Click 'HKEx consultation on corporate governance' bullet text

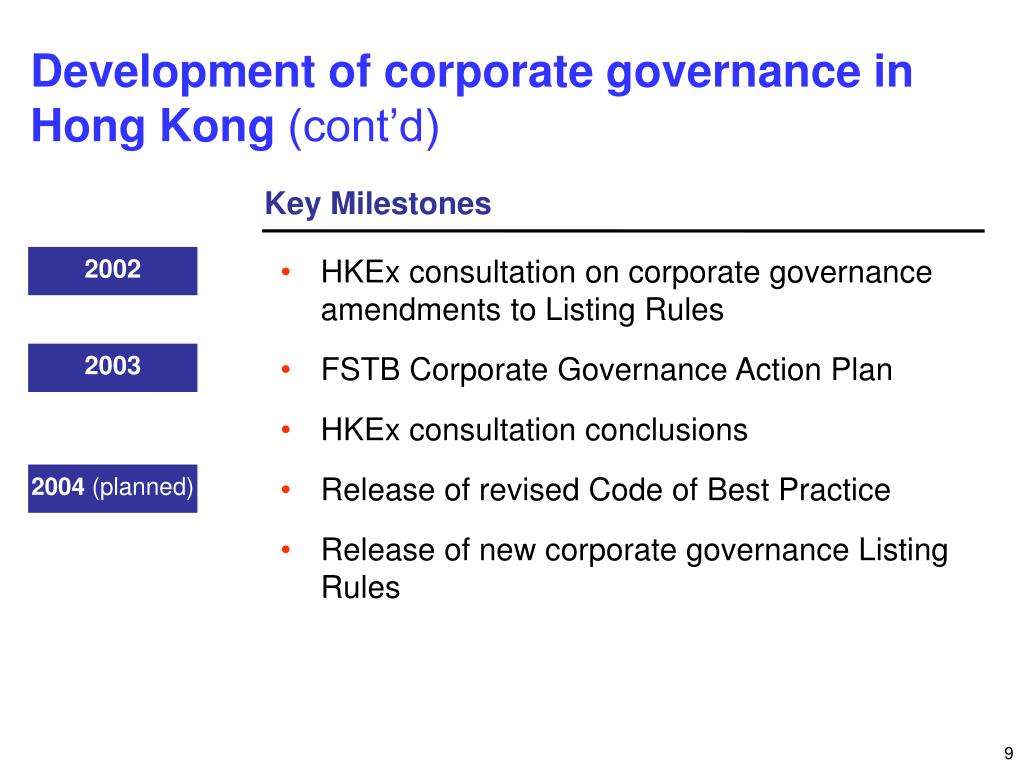[626, 272]
